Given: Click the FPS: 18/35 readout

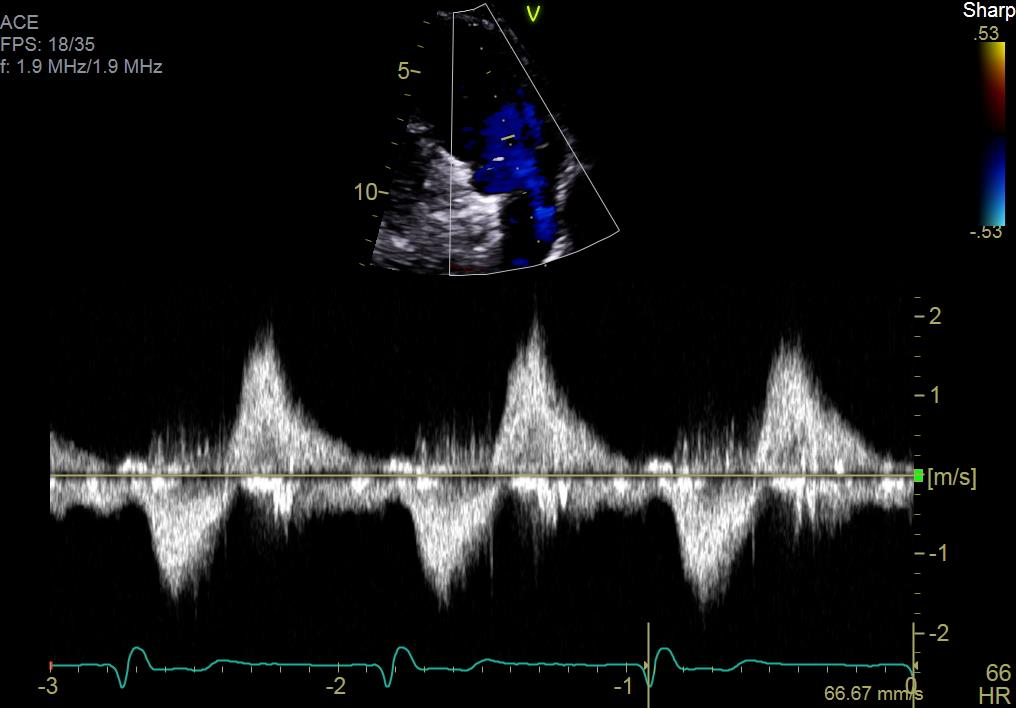Looking at the screenshot, I should 46,45.
